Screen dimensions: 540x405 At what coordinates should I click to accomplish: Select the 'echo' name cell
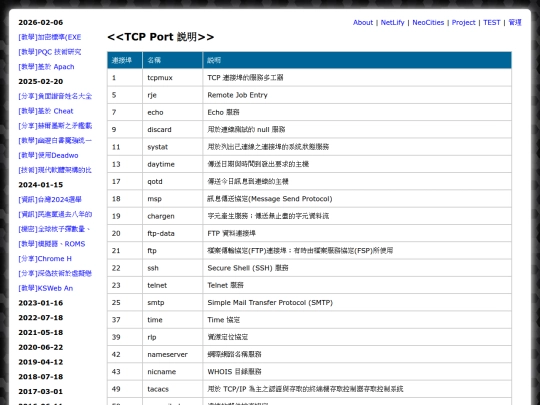tap(172, 112)
